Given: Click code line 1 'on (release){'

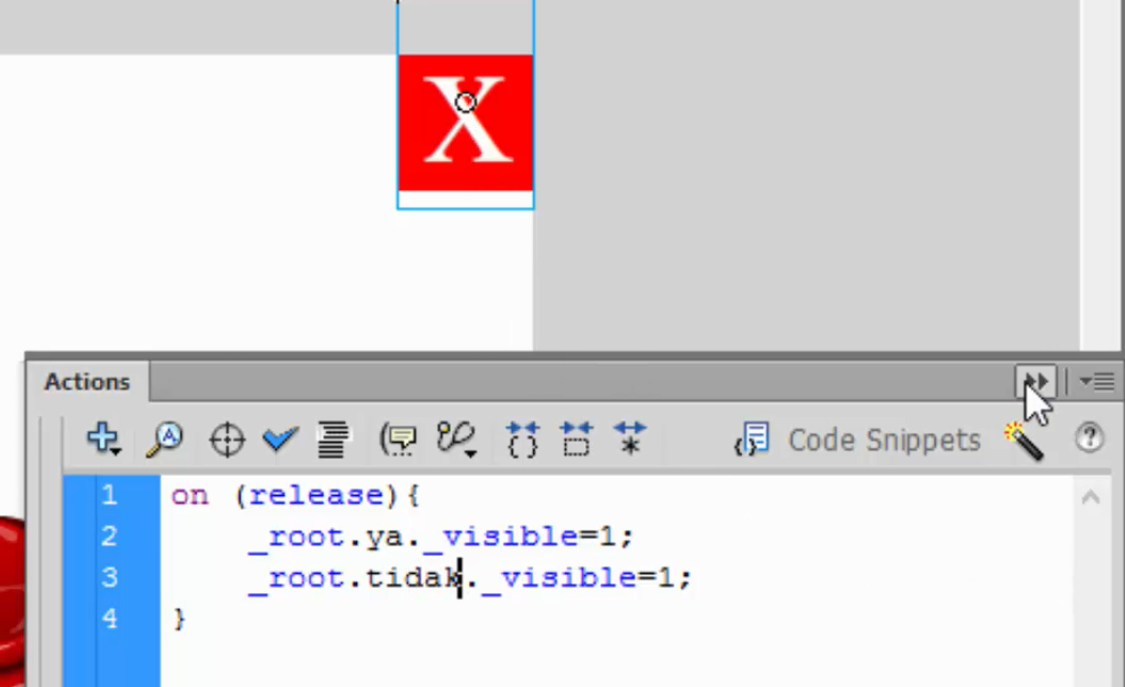Looking at the screenshot, I should 296,496.
